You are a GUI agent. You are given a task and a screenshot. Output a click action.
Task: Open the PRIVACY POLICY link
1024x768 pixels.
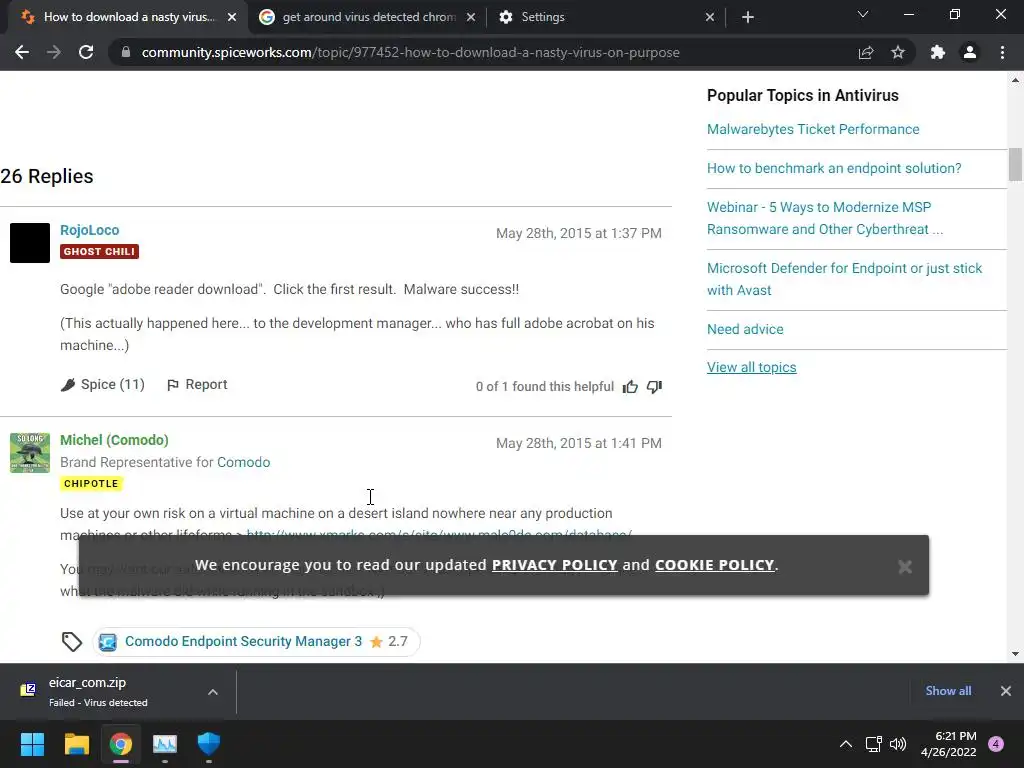click(x=554, y=565)
